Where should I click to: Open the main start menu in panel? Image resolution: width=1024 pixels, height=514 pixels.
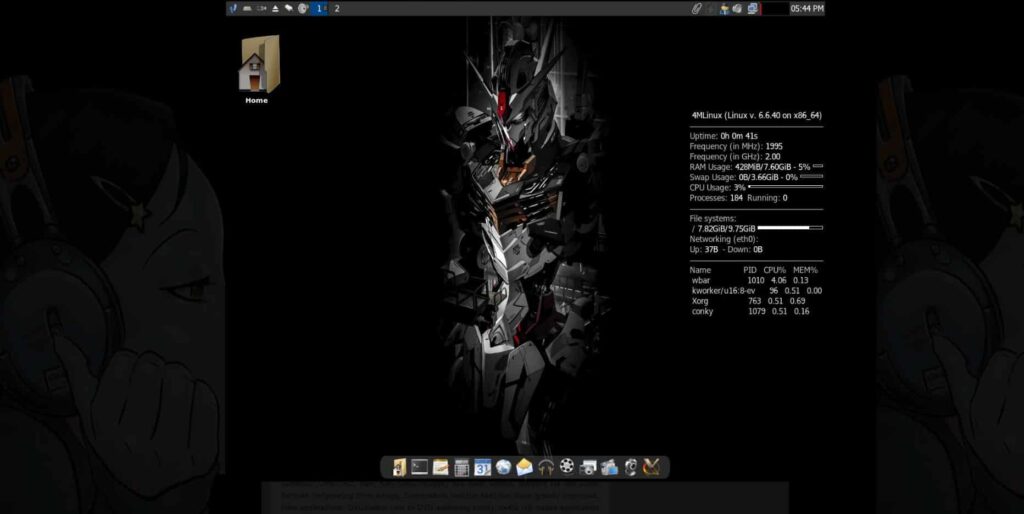233,8
